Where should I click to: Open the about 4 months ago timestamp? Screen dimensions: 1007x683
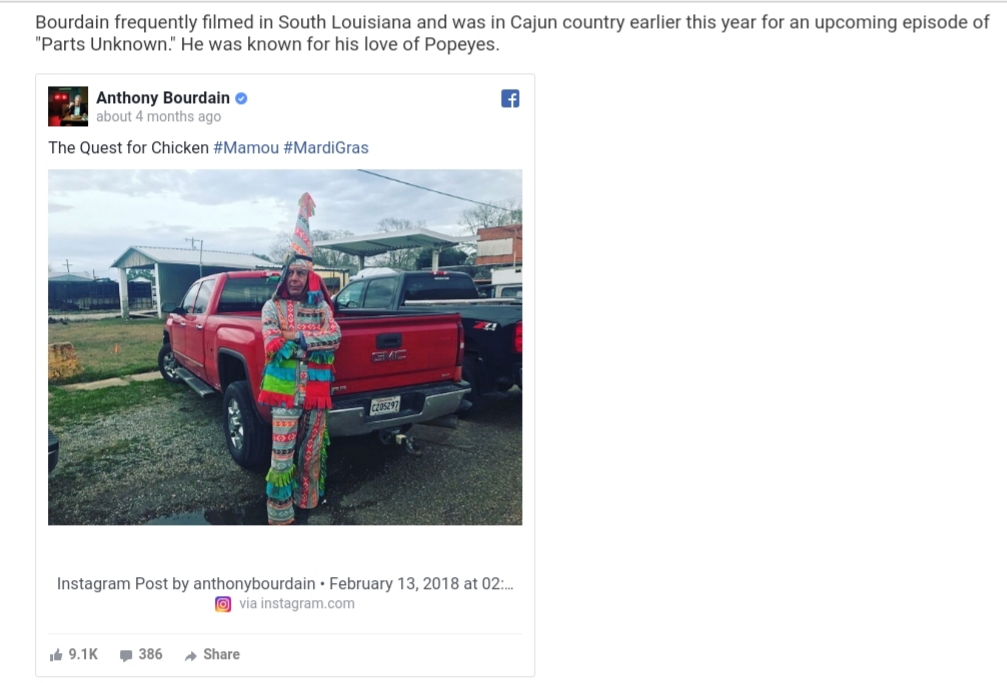coord(159,117)
